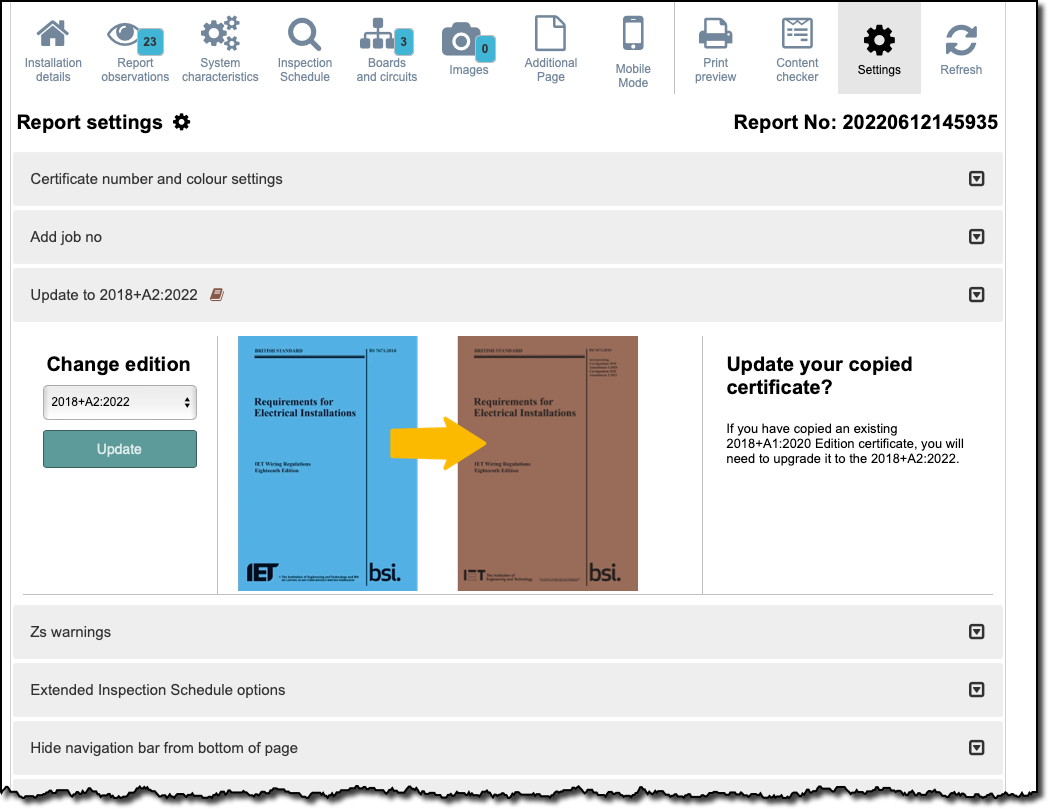Screen dimensions: 1048x809
Task: Run the Content checker
Action: point(797,51)
